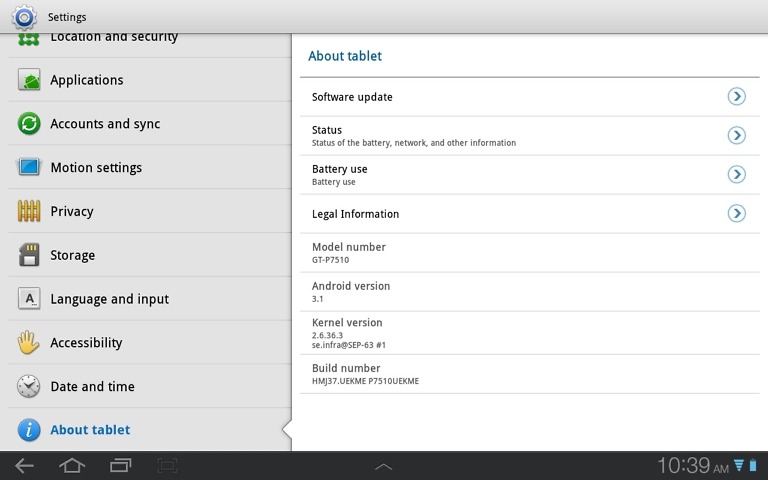Open the Recent apps switcher
The height and width of the screenshot is (480, 768).
tap(120, 466)
